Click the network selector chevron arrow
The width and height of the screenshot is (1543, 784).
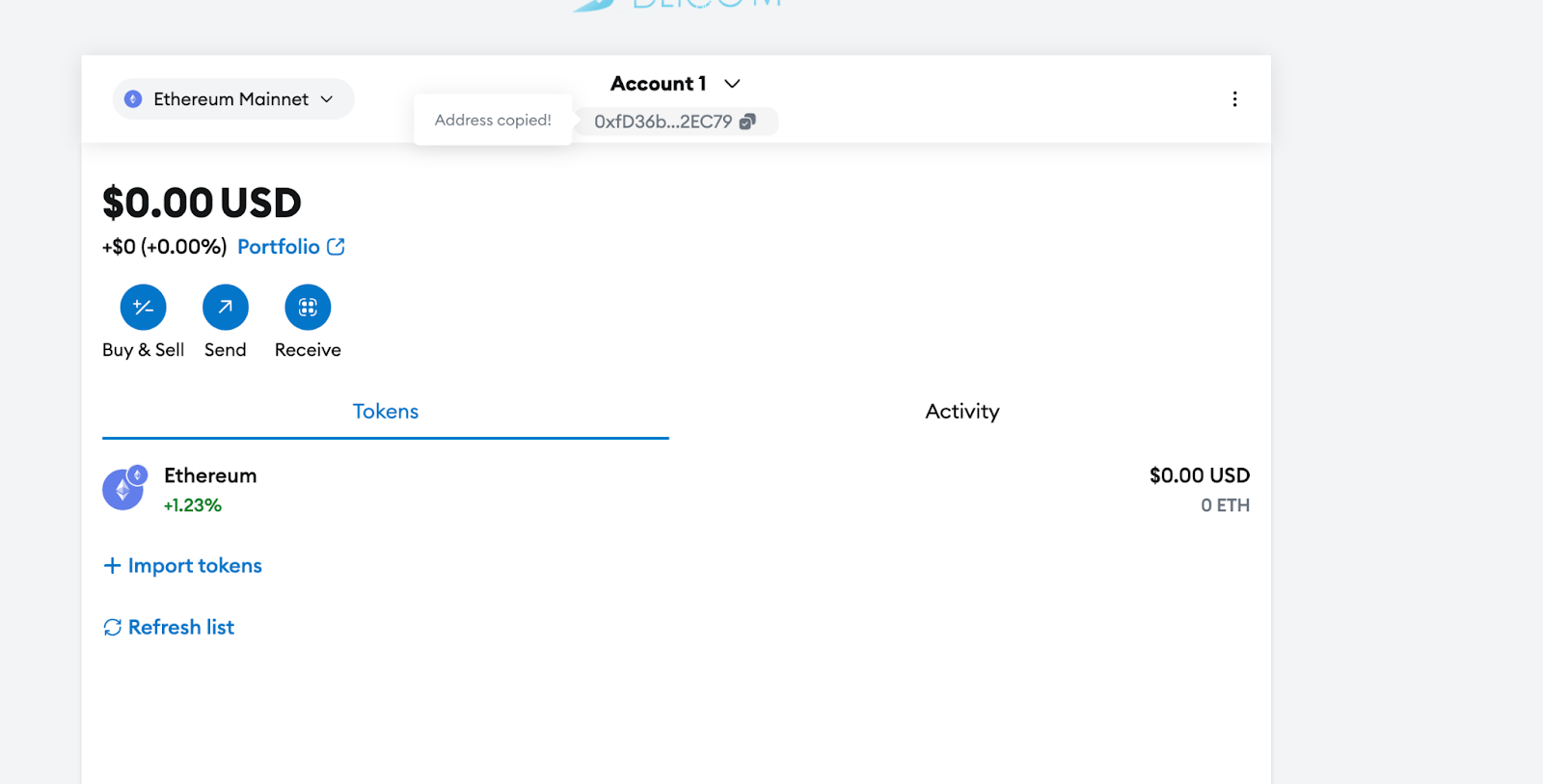[327, 99]
